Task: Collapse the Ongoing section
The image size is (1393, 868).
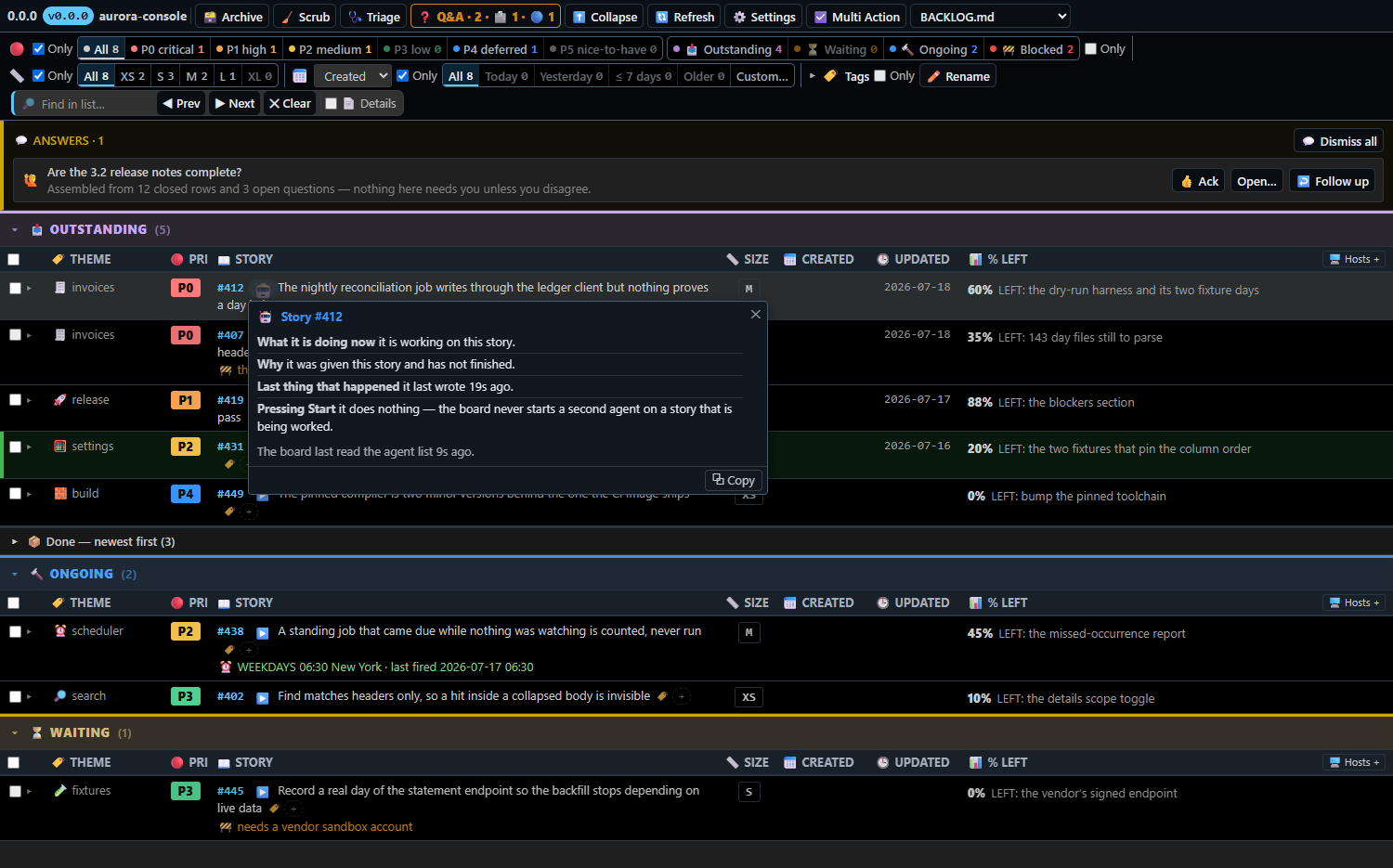Action: [x=15, y=575]
